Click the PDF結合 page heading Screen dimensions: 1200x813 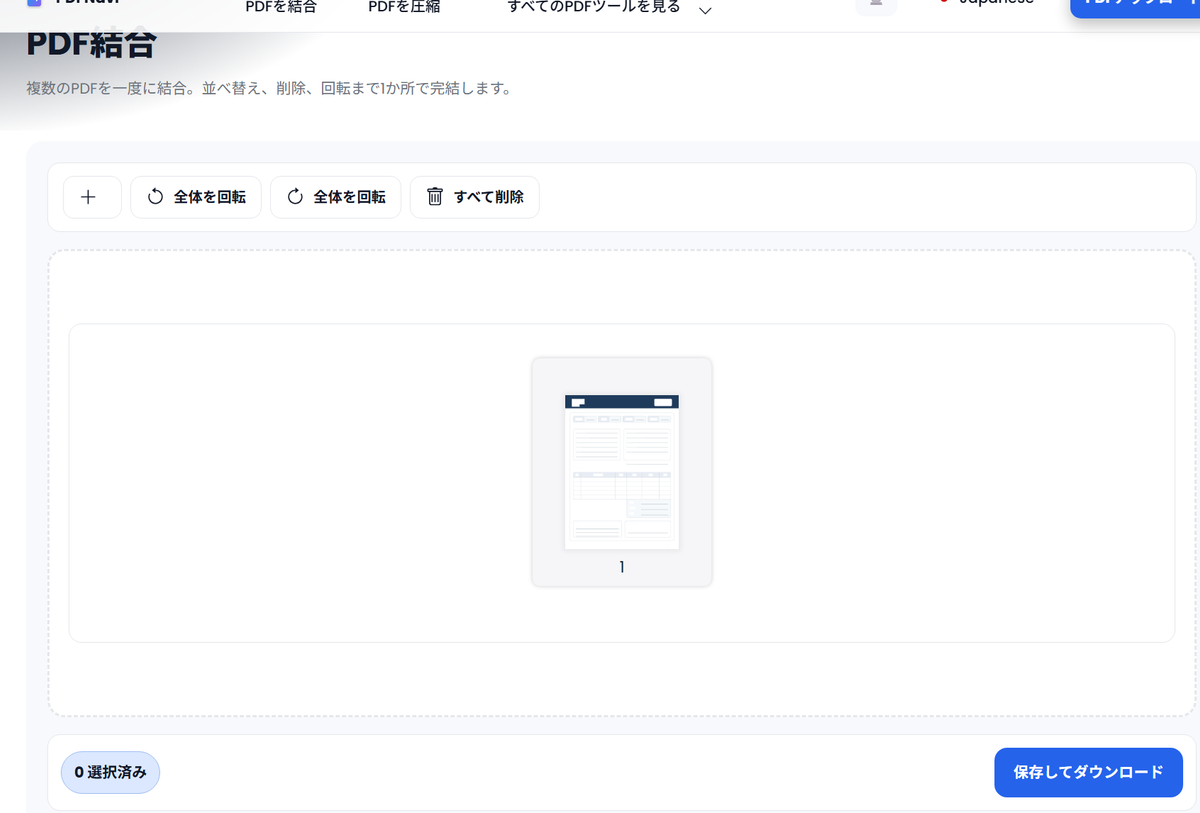point(90,44)
